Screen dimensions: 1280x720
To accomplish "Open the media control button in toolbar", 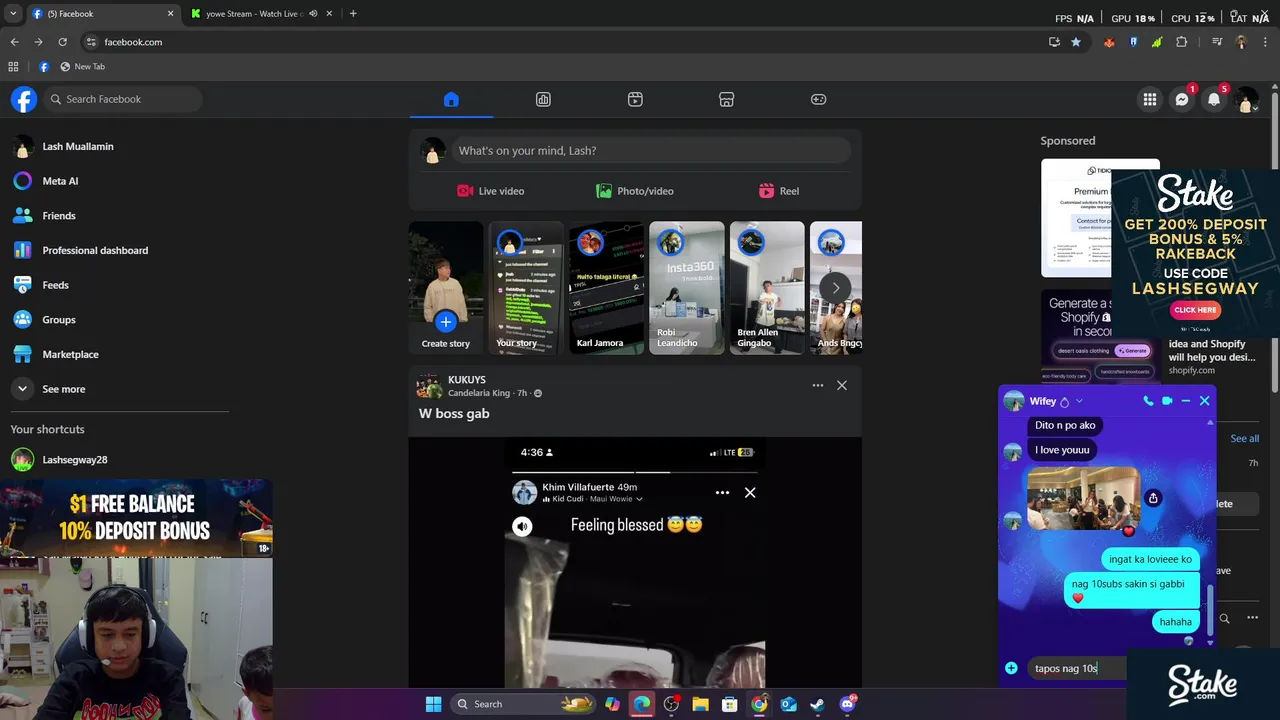I will coord(1217,42).
